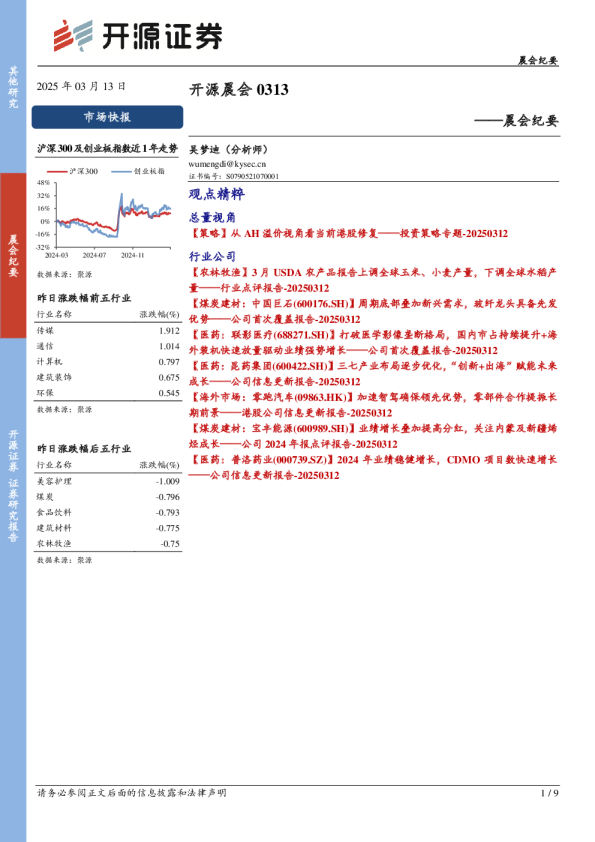595x842 pixels.
Task: Open the 昆药集团(600422.SH) report link
Action: tap(373, 373)
